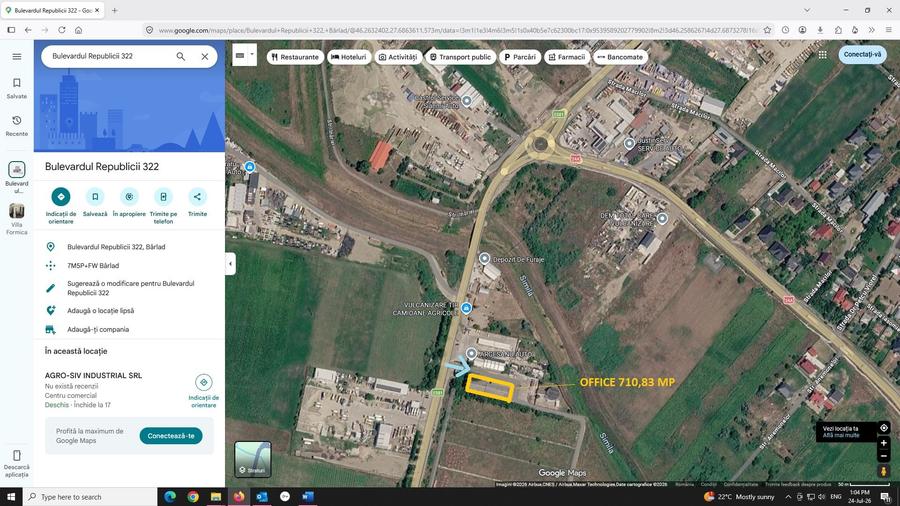This screenshot has height=506, width=900.
Task: Click the Depozit De Furaje map pin
Action: pos(484,258)
